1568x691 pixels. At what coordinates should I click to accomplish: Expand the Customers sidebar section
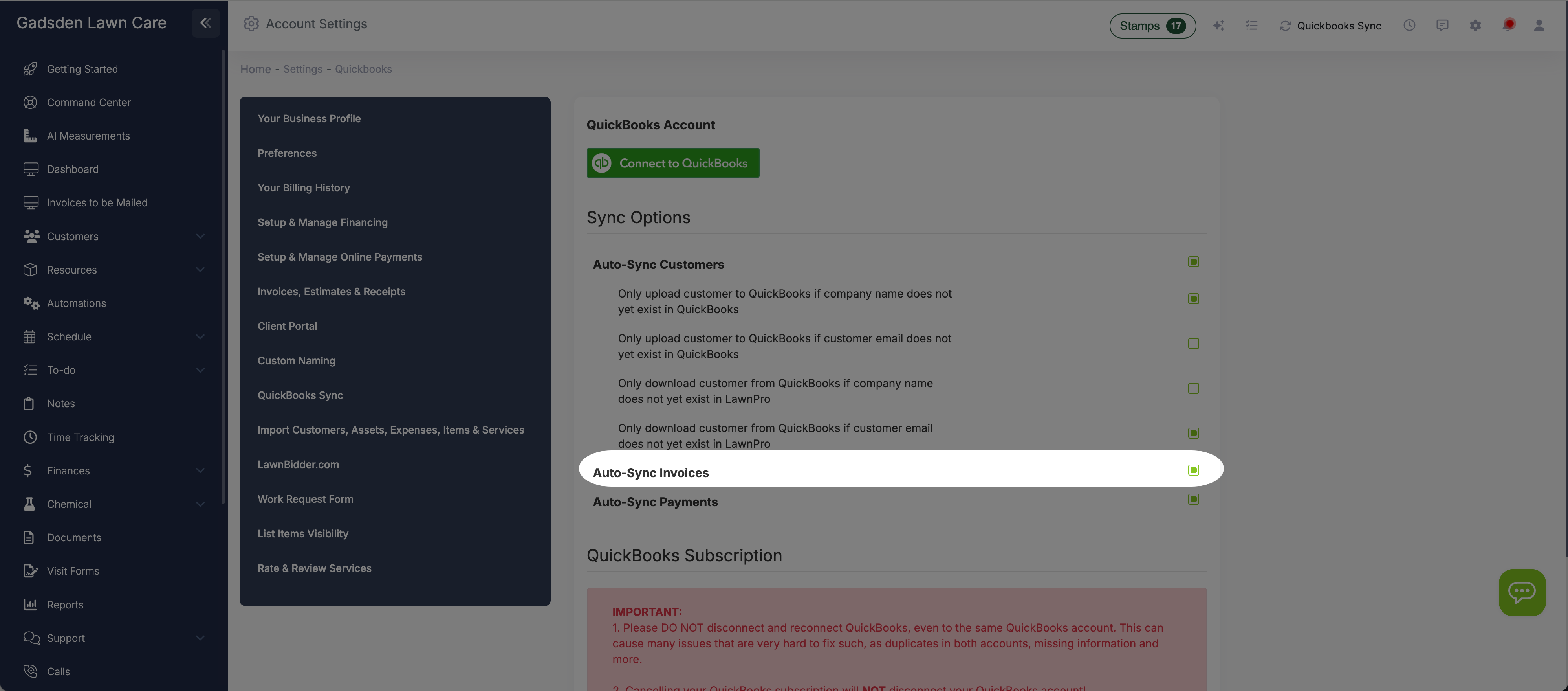click(200, 237)
